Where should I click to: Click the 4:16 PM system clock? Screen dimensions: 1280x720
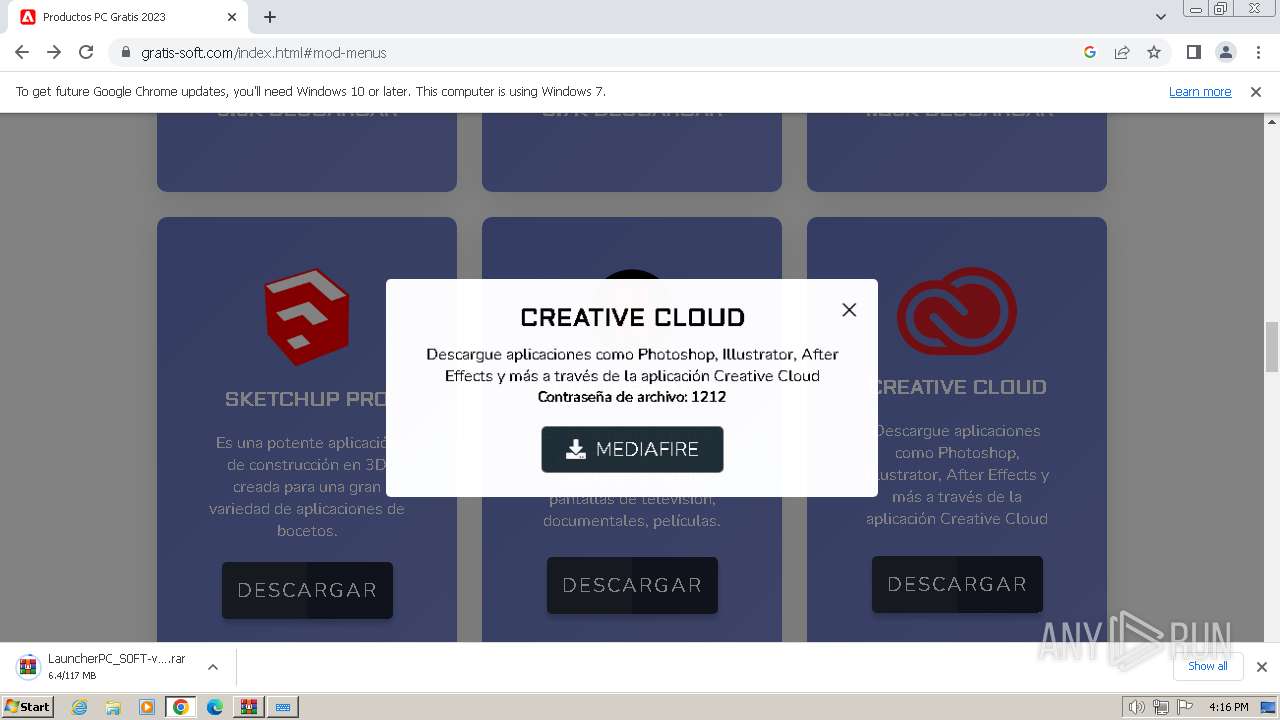[1228, 707]
